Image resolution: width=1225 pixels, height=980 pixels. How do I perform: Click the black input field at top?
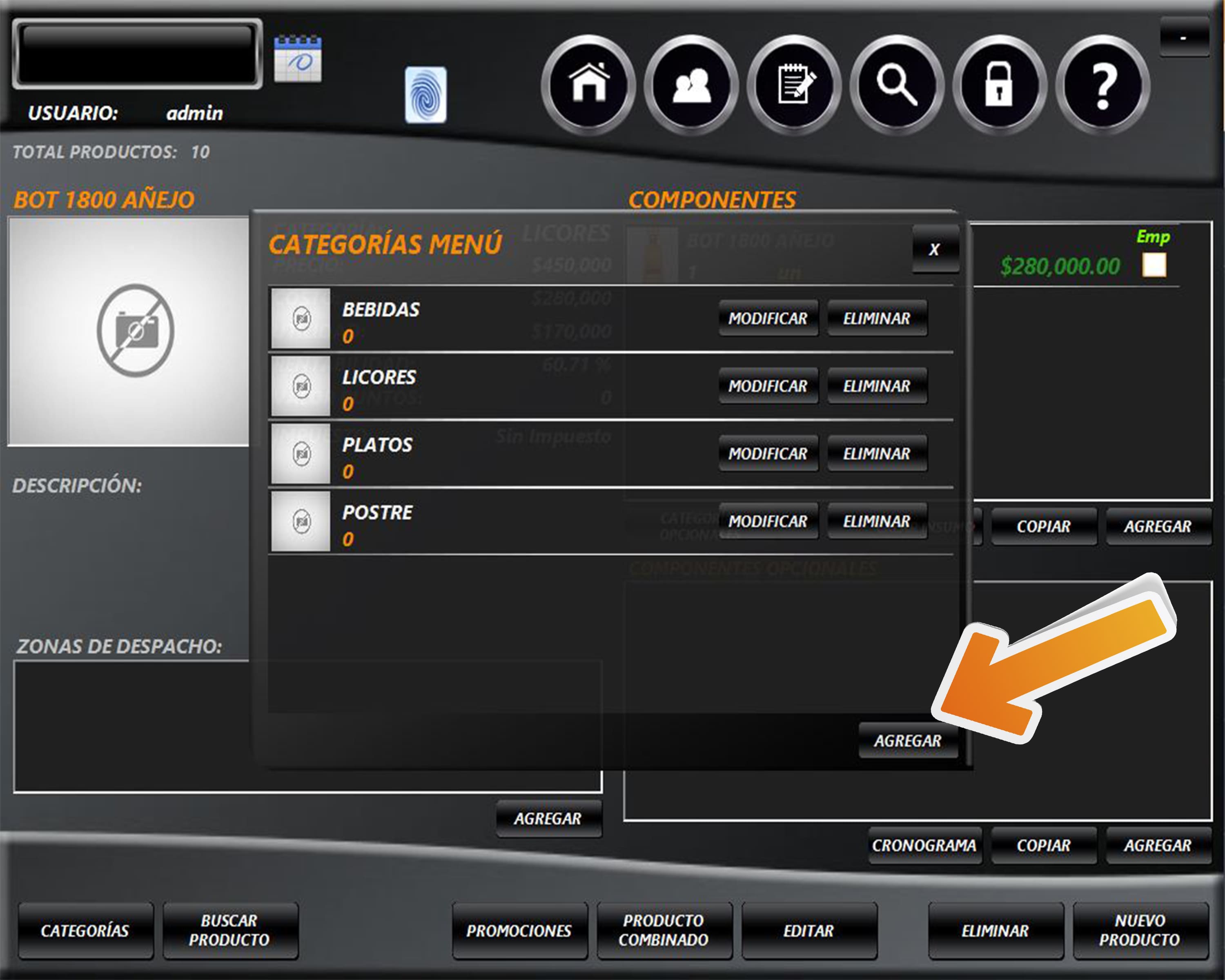click(137, 54)
